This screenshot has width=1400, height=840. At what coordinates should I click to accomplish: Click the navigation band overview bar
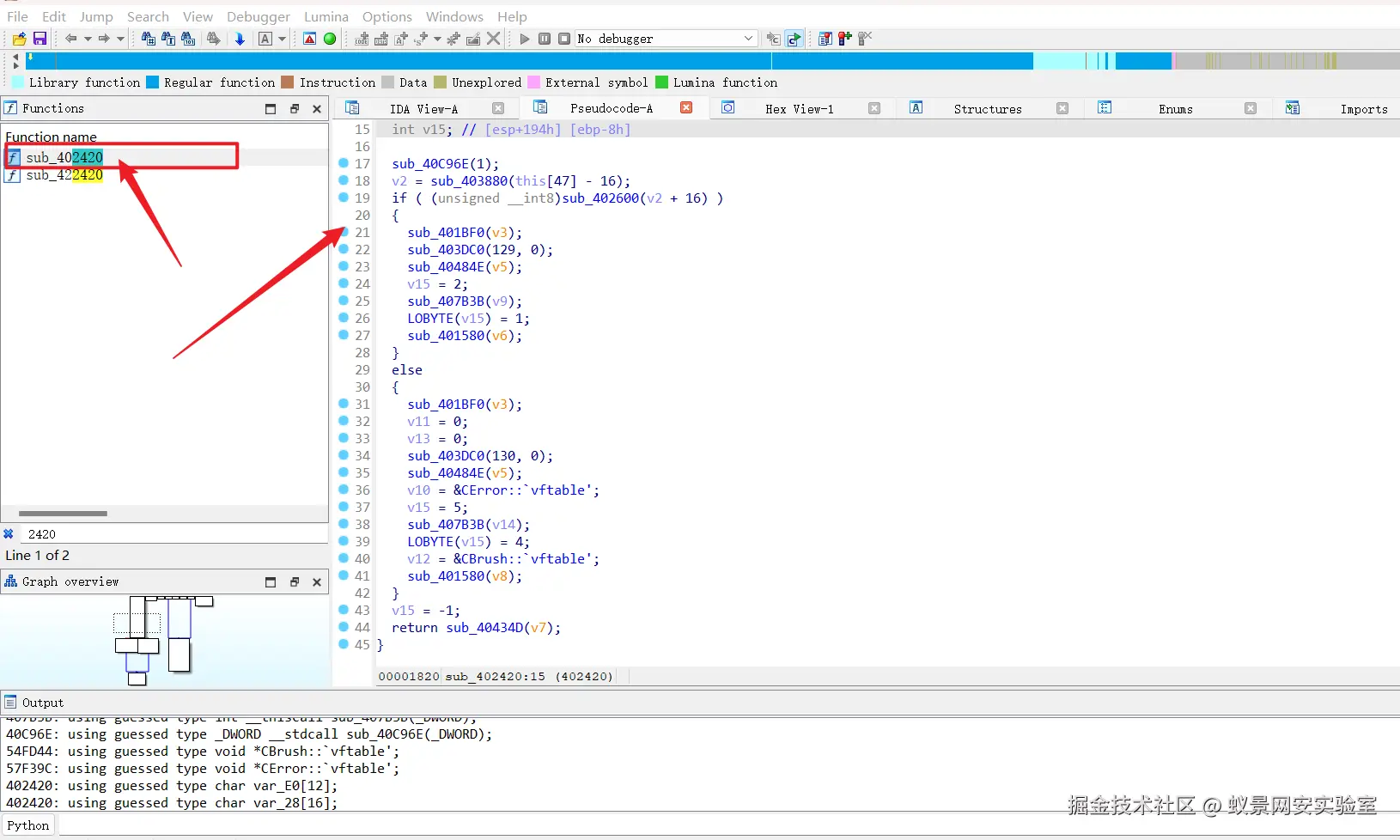(x=713, y=60)
